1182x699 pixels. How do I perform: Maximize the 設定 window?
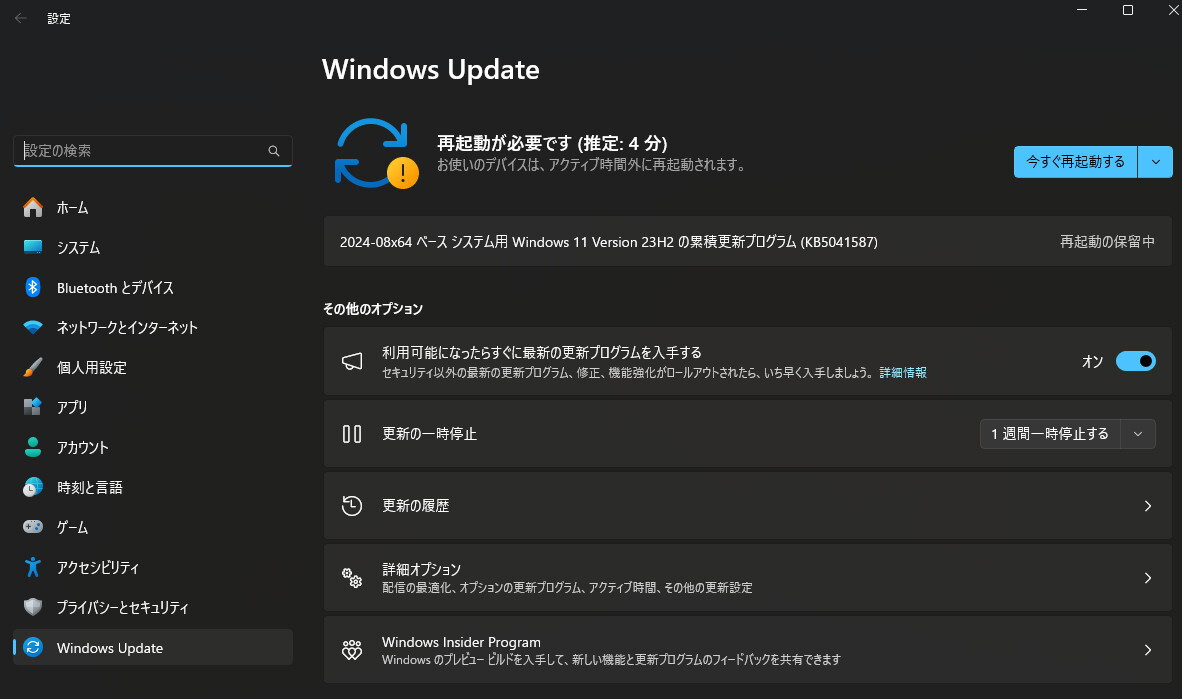1128,10
